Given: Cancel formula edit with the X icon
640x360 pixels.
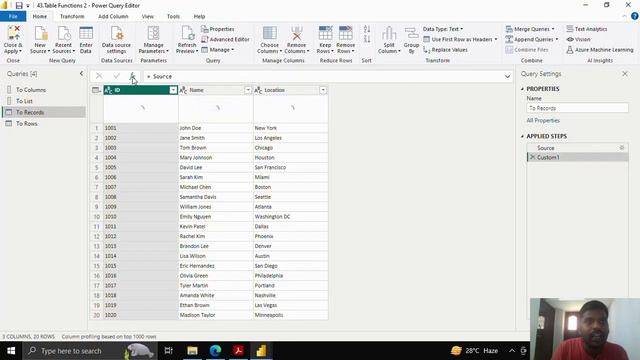Looking at the screenshot, I should [x=99, y=76].
